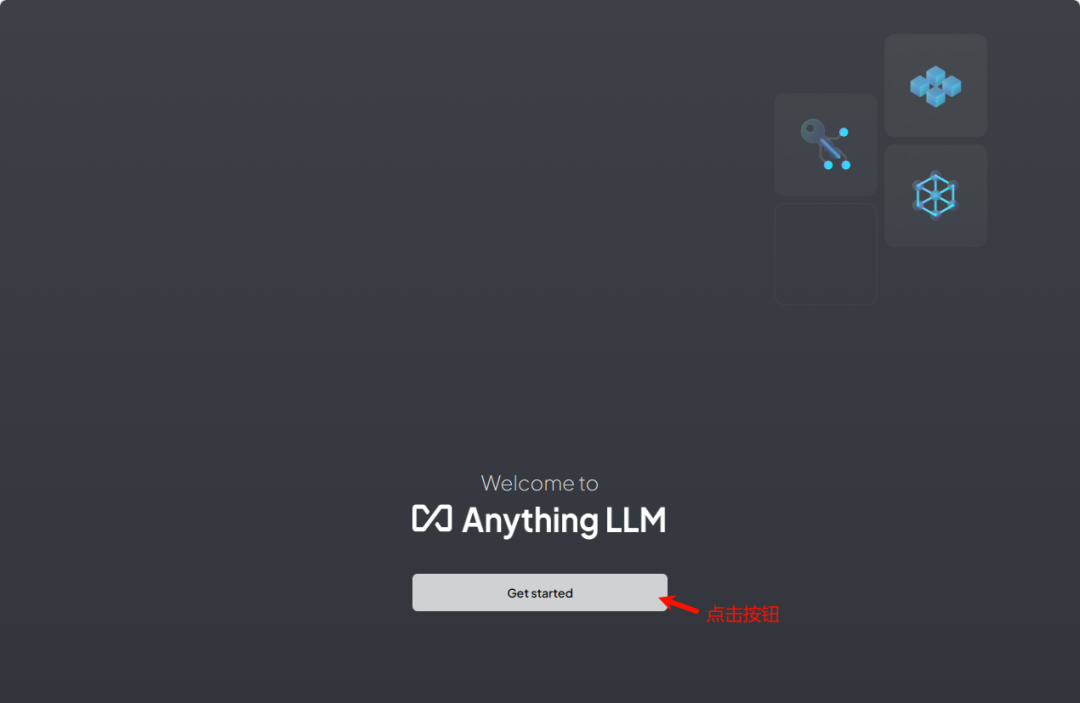Screen dimensions: 1080x703
Task: Select the tile containing the blue cubes
Action: [935, 85]
